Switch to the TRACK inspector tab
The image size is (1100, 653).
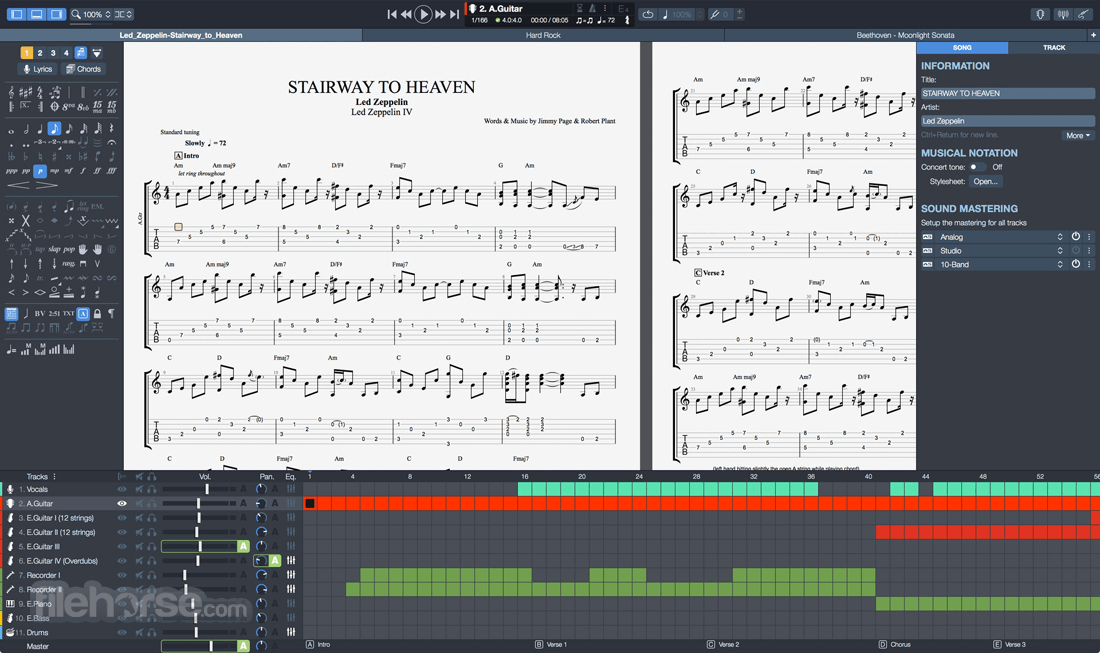pos(1054,48)
